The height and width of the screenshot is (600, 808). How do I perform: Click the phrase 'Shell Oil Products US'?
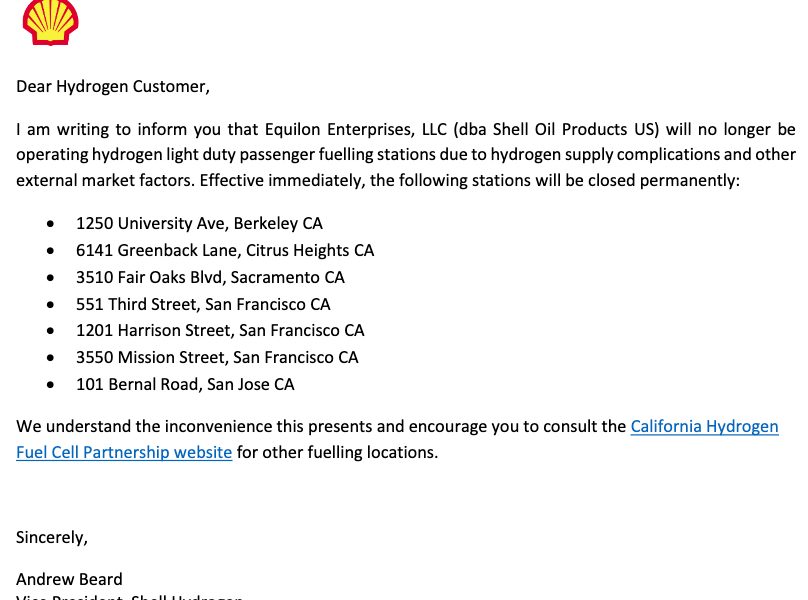(x=573, y=129)
